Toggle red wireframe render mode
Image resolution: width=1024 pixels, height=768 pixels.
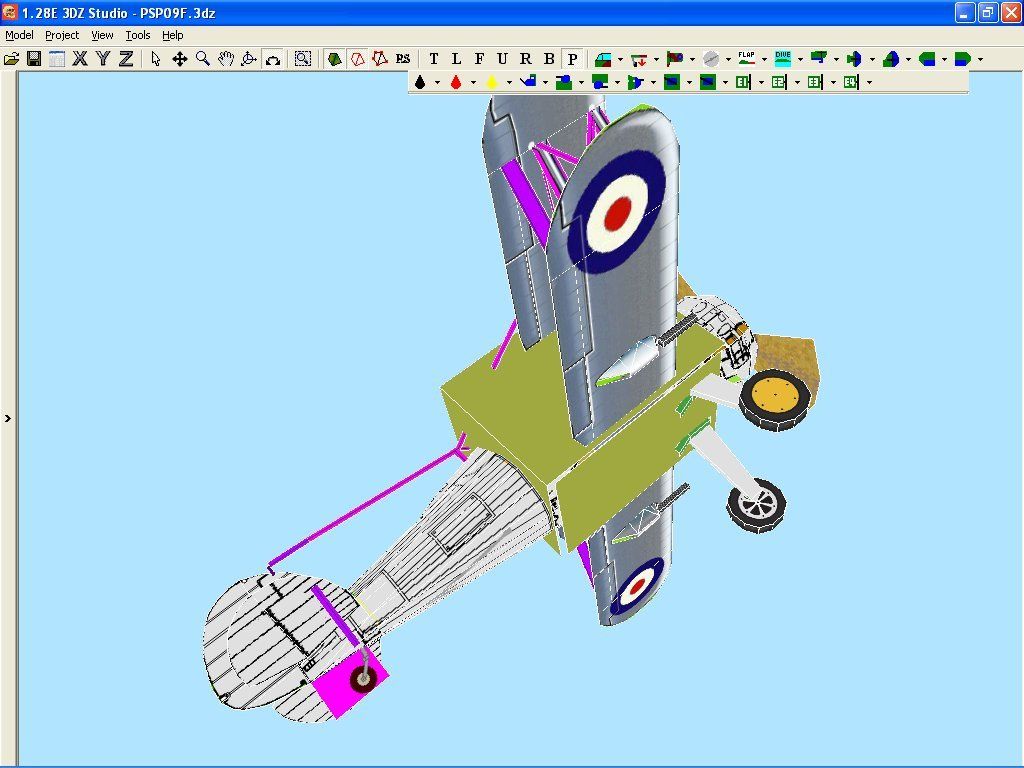[x=357, y=59]
